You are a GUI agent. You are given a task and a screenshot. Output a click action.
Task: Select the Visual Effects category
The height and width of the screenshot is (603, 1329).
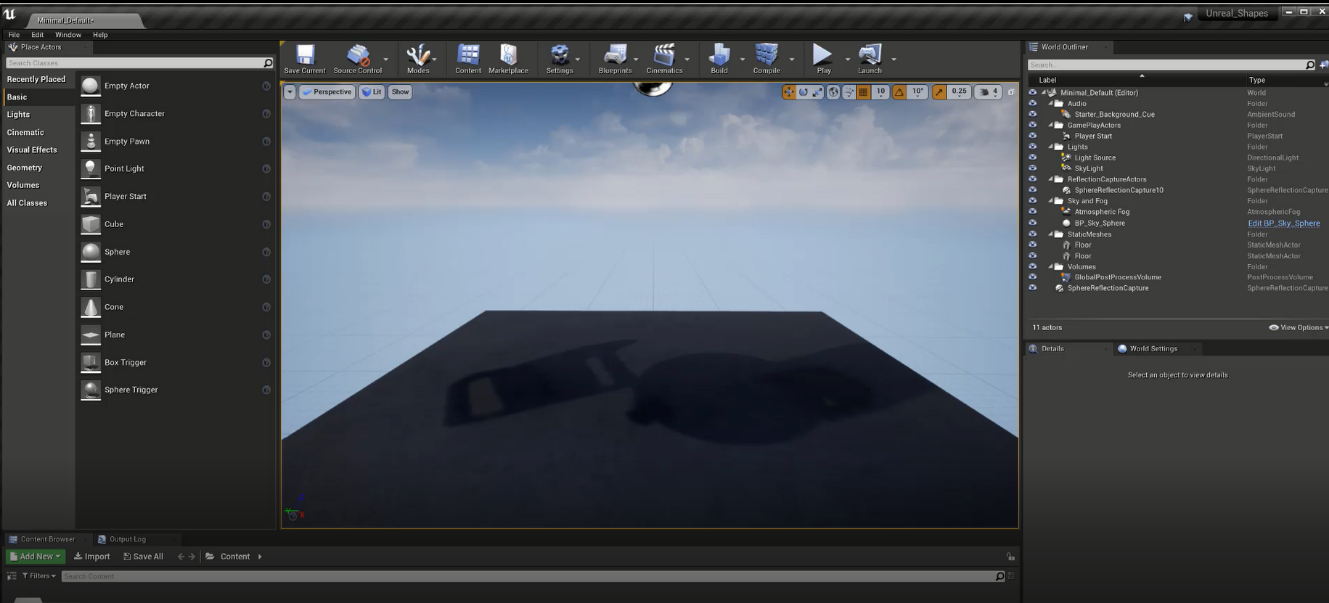point(32,150)
